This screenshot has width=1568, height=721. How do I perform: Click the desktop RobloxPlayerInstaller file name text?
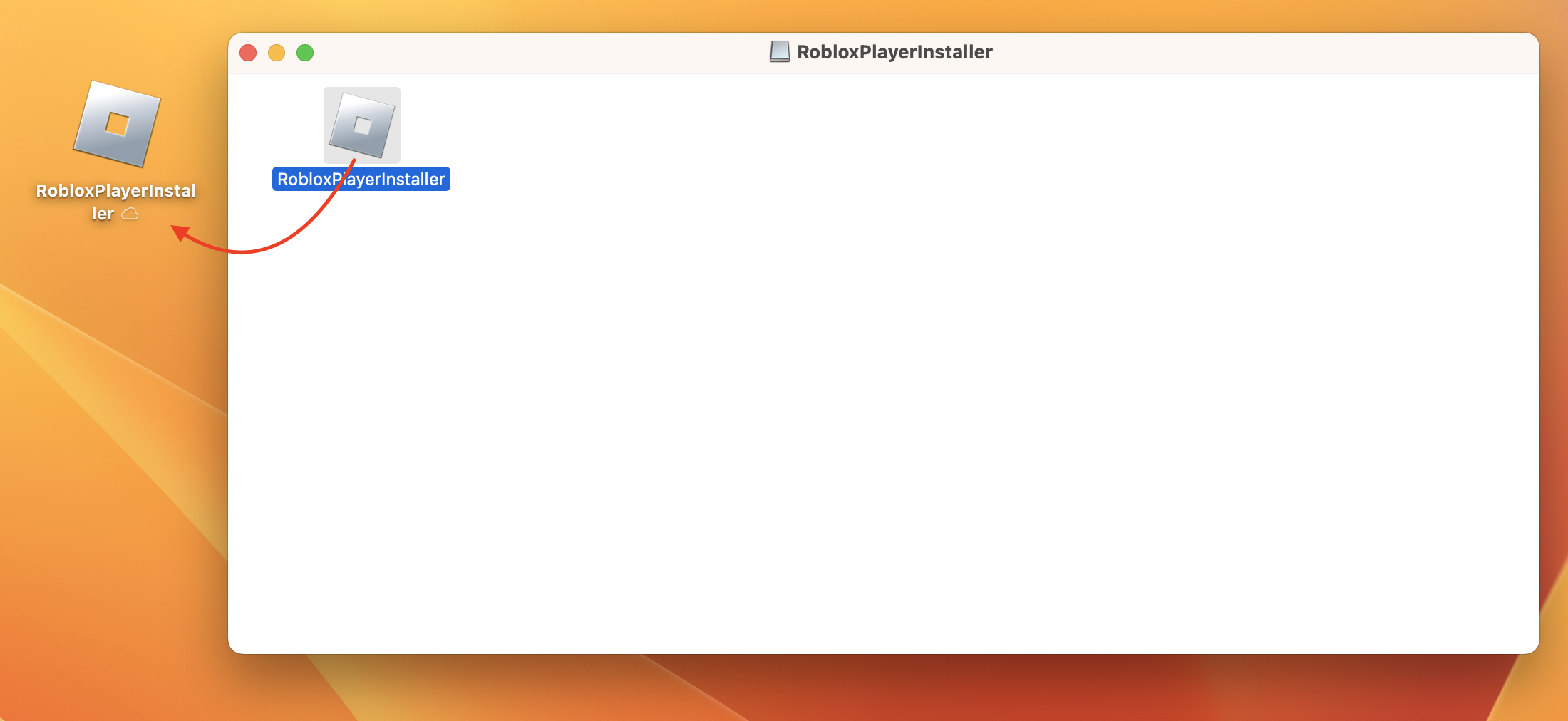coord(115,202)
